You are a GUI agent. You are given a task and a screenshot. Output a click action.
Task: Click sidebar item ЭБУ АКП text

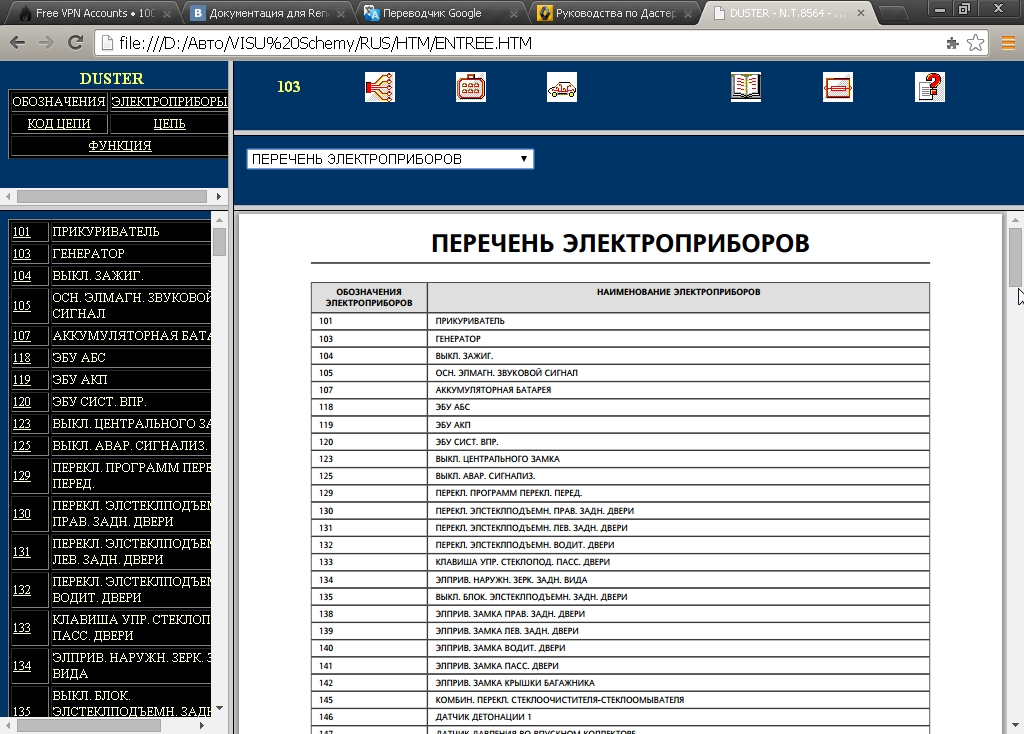point(80,380)
